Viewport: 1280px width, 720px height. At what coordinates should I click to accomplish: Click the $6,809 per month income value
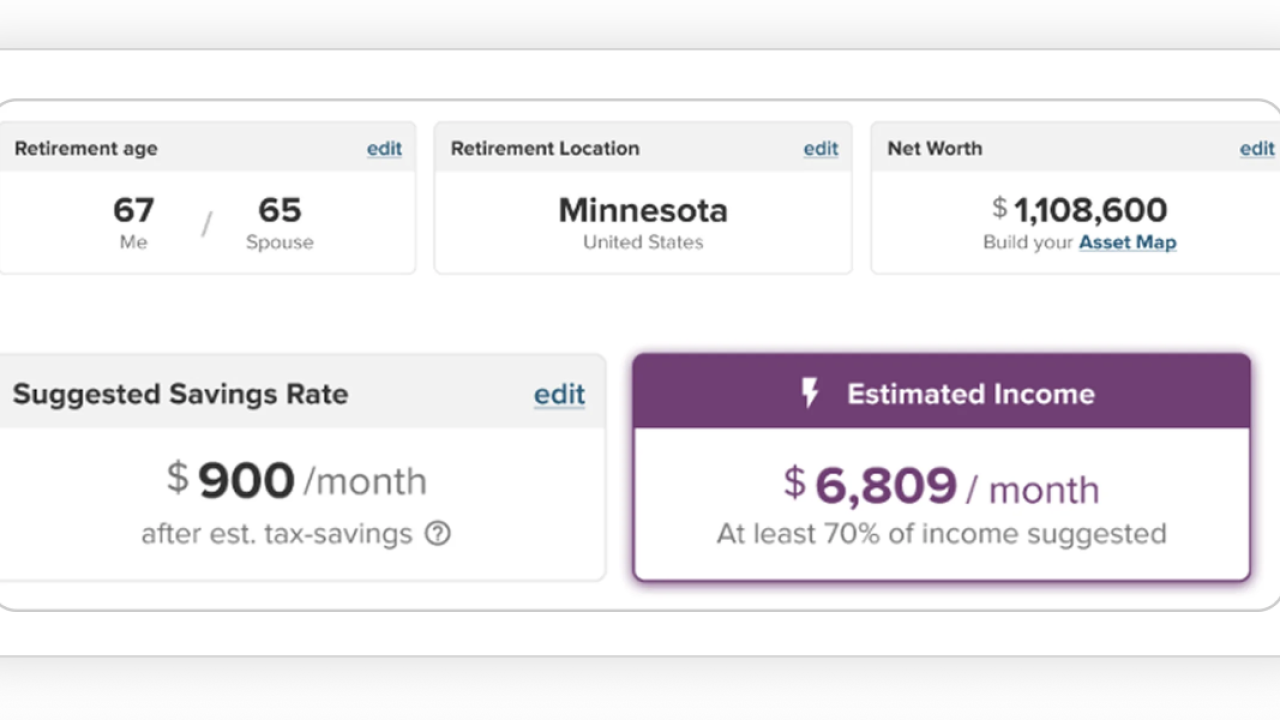[x=885, y=486]
